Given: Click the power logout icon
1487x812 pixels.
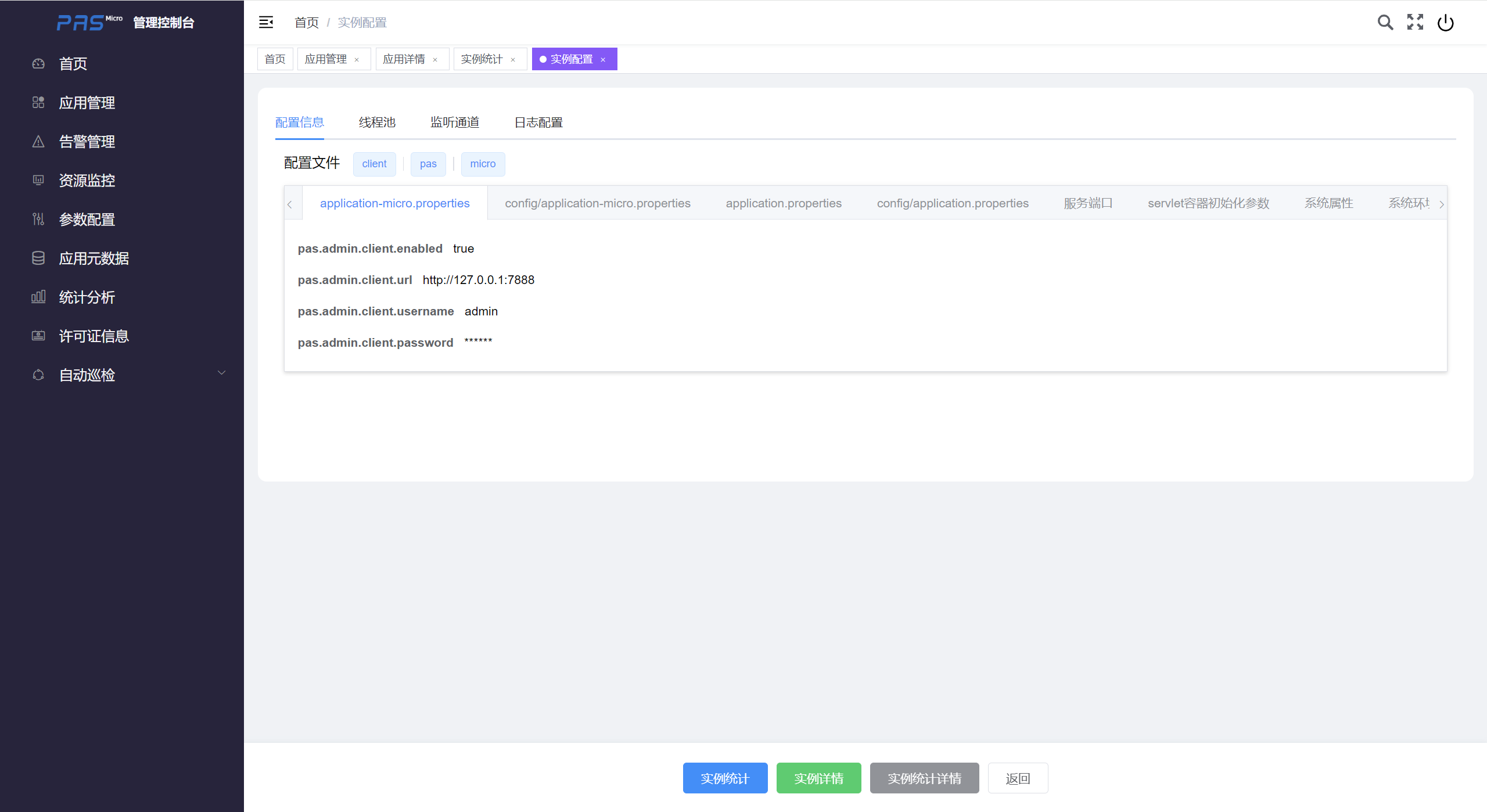Looking at the screenshot, I should pyautogui.click(x=1445, y=23).
